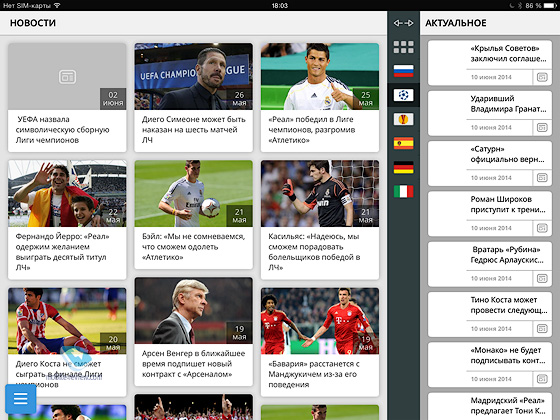Viewport: 560px width, 420px height.
Task: Open the Бэйл photo thumbnail
Action: pyautogui.click(x=194, y=194)
